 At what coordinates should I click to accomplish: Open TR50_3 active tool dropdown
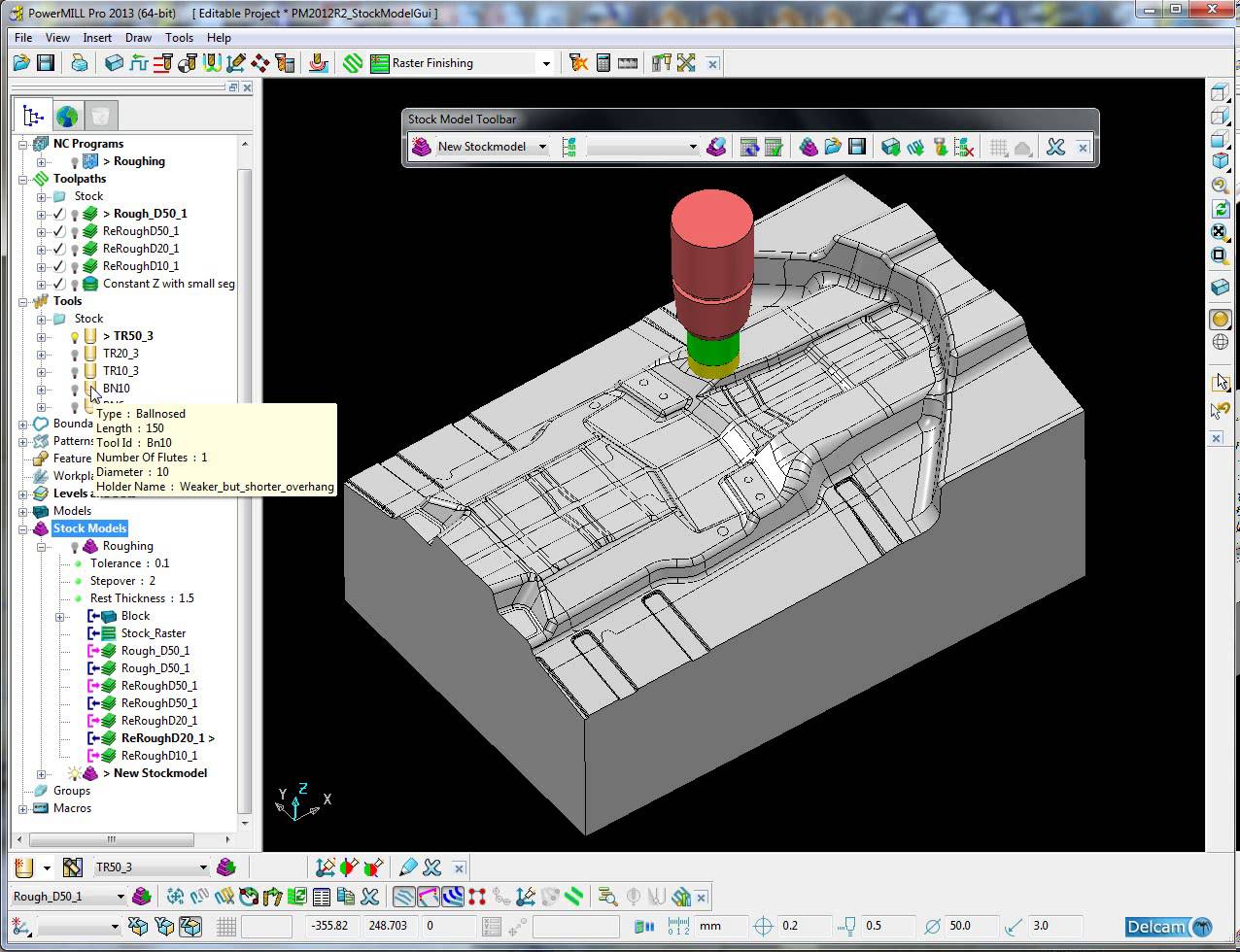pos(202,867)
